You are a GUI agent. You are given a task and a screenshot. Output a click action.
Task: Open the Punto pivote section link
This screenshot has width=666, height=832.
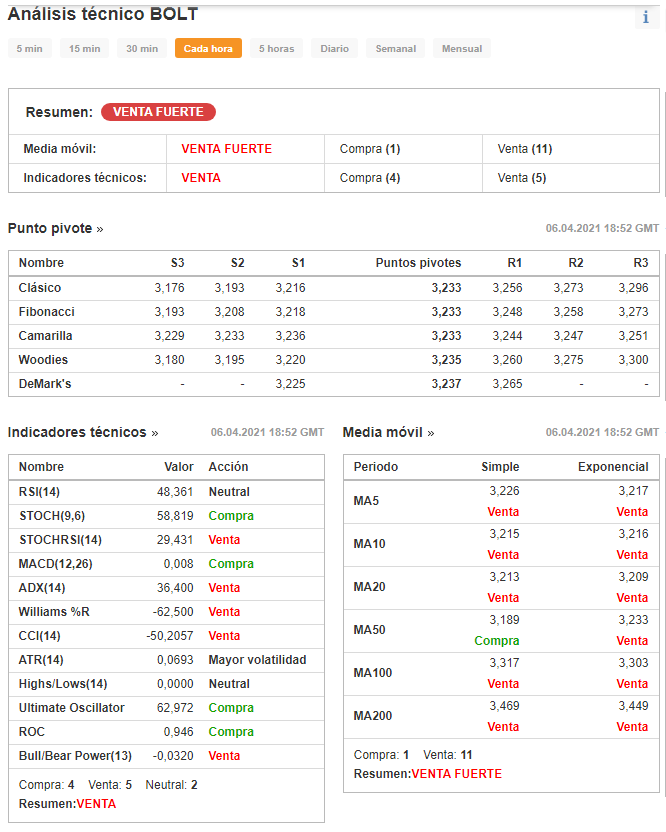[x=55, y=229]
